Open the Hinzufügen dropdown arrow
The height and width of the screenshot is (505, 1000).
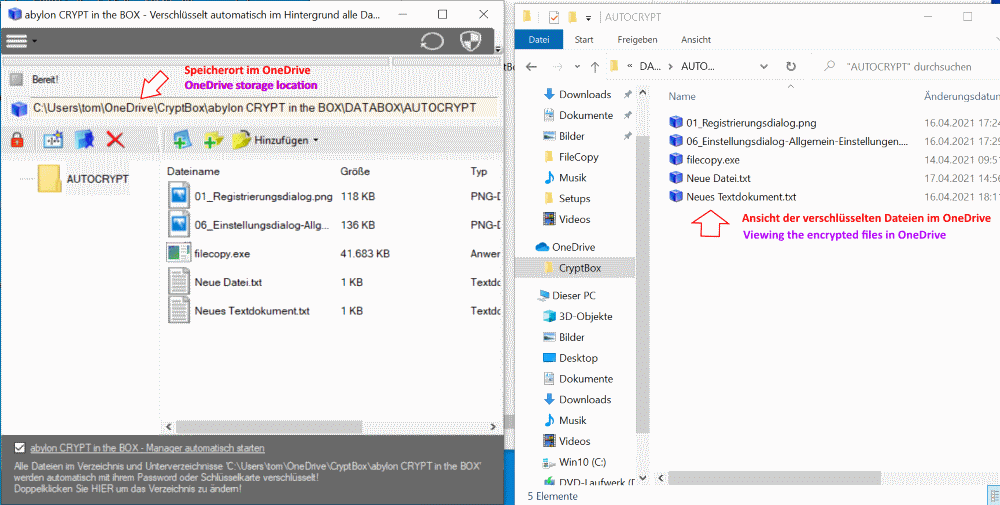tap(315, 140)
